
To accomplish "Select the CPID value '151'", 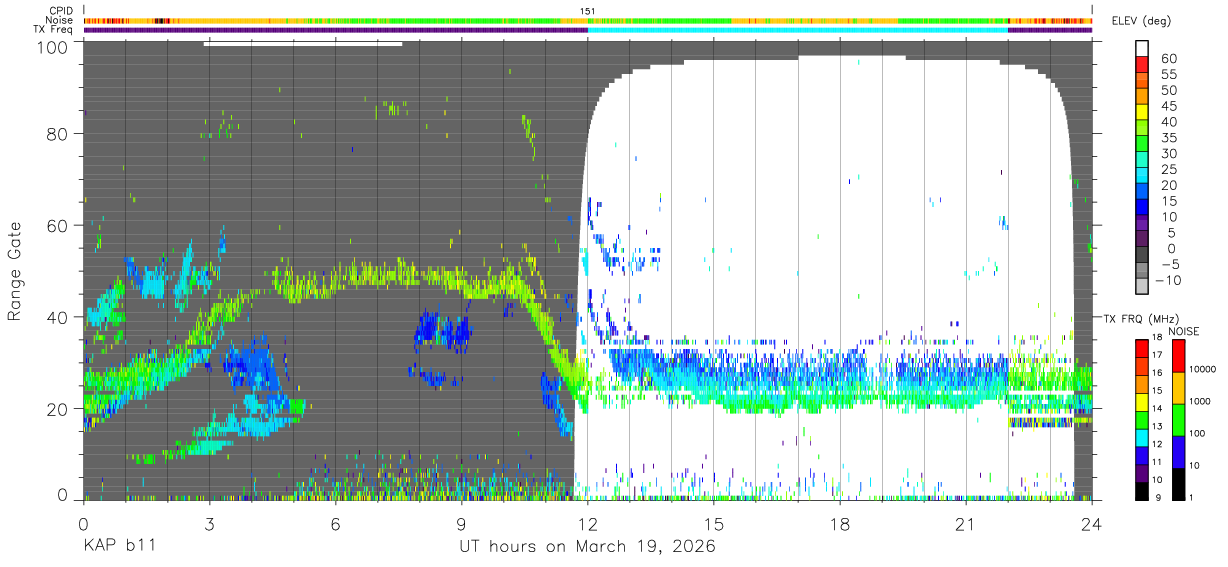I will click(588, 11).
